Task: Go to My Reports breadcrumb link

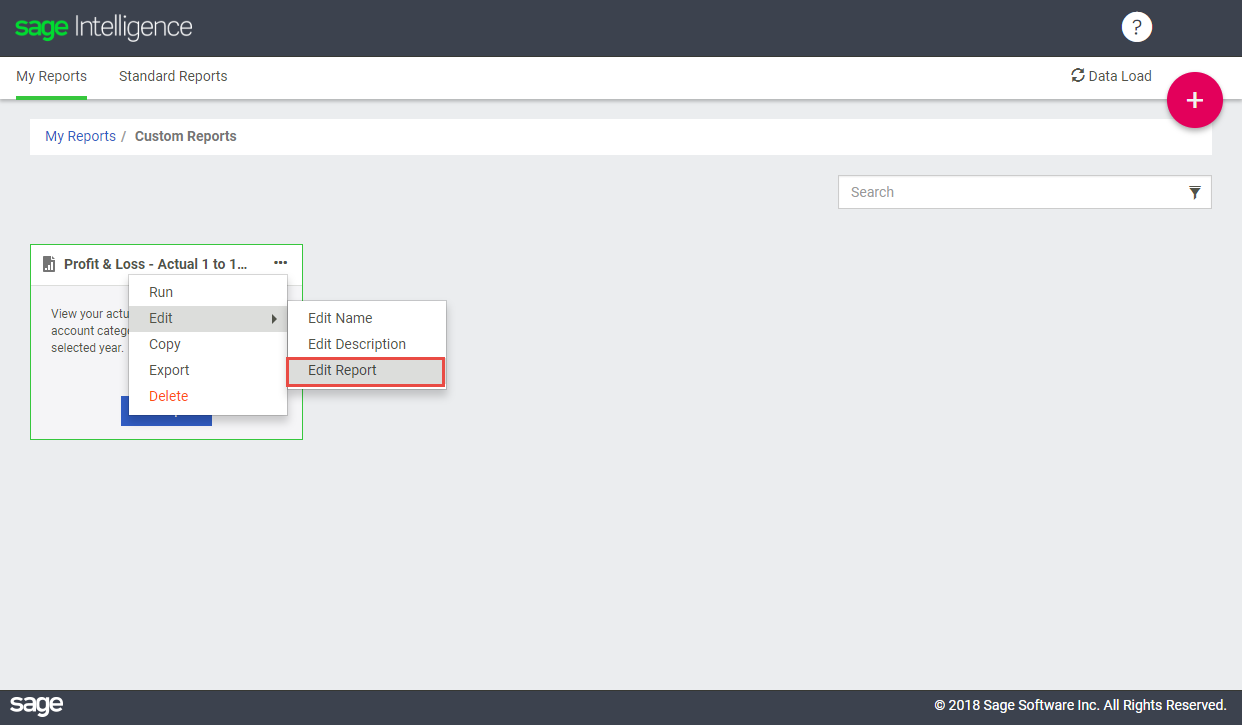Action: point(80,136)
